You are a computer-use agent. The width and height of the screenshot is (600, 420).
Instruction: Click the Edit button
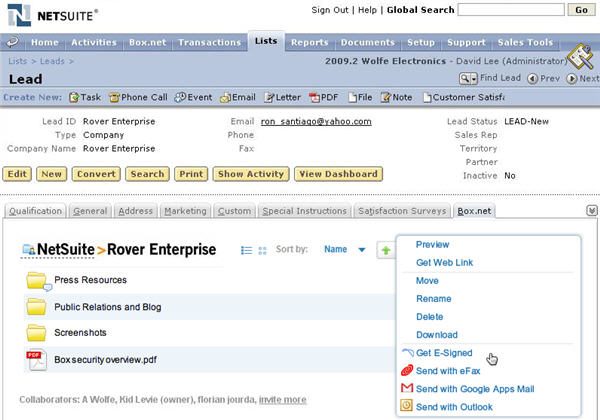tap(17, 174)
